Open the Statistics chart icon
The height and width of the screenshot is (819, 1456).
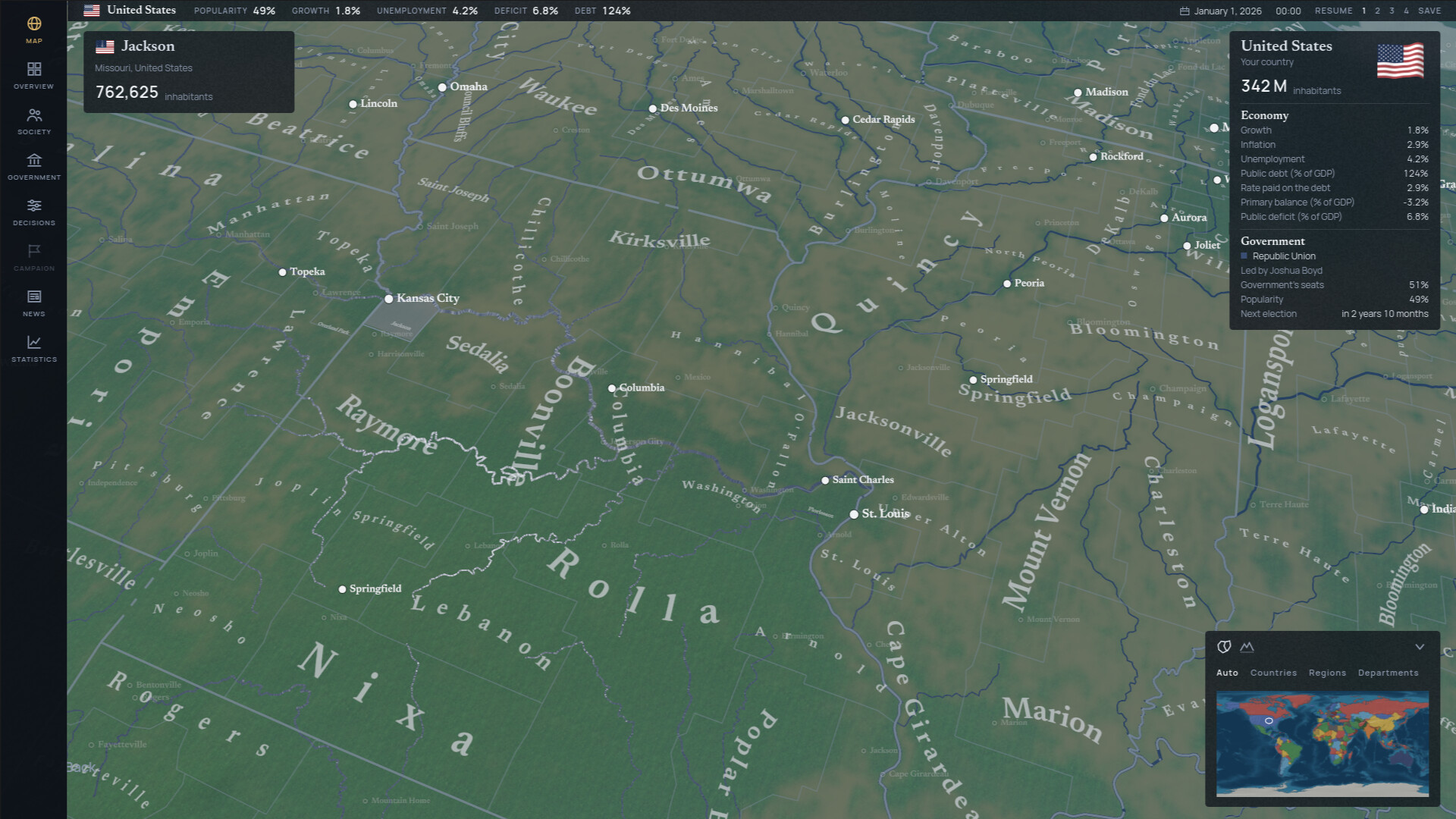coord(34,342)
